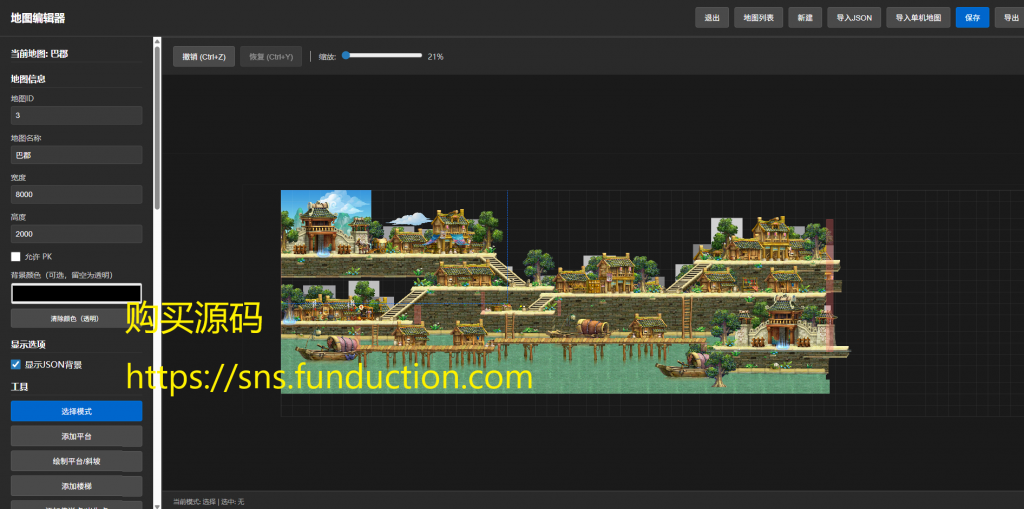The width and height of the screenshot is (1024, 509).
Task: Open the black 背景颜色 color swatch
Action: point(76,294)
